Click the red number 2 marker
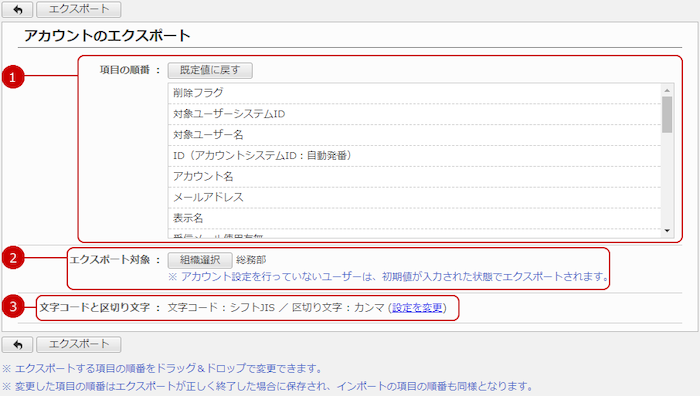This screenshot has width=700, height=396. pyautogui.click(x=13, y=258)
